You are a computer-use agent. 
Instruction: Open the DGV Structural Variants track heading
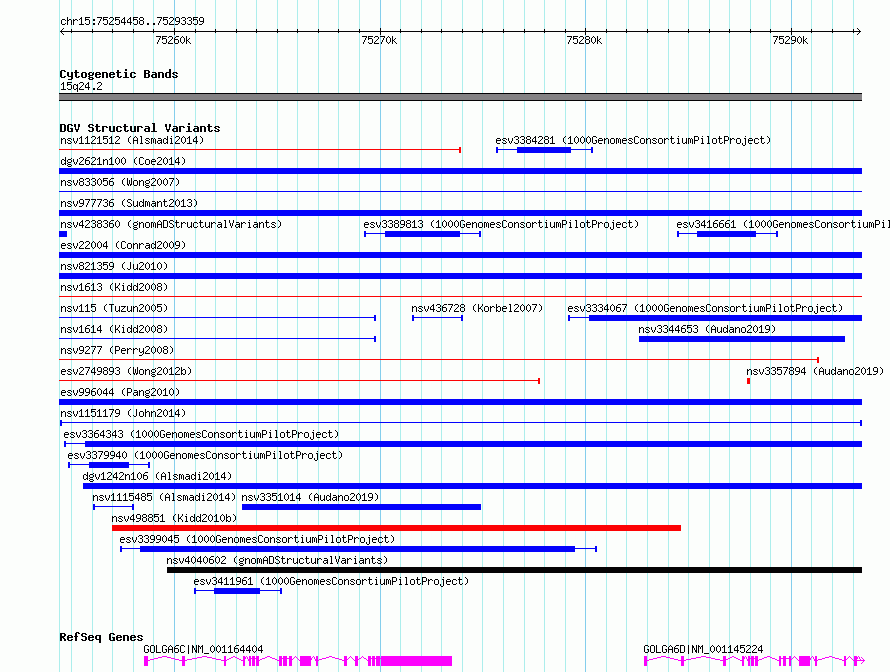(140, 128)
